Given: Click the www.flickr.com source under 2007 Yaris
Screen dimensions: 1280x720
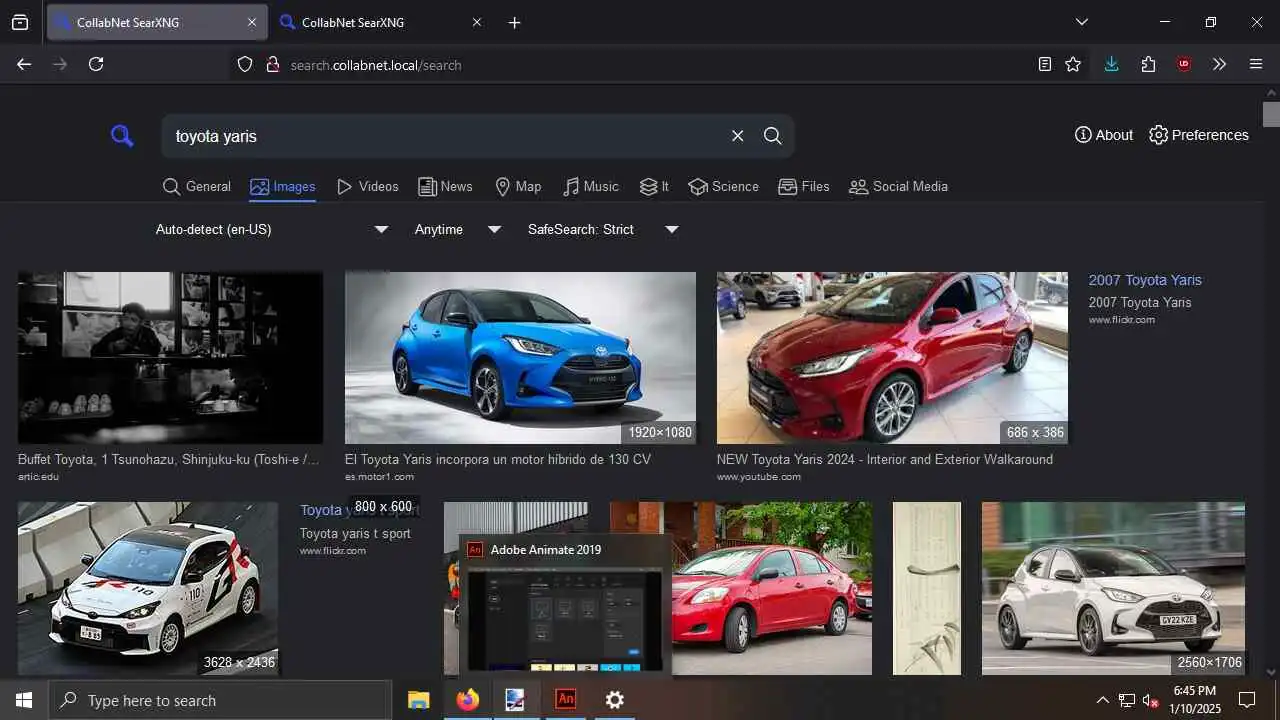Looking at the screenshot, I should coord(1122,320).
